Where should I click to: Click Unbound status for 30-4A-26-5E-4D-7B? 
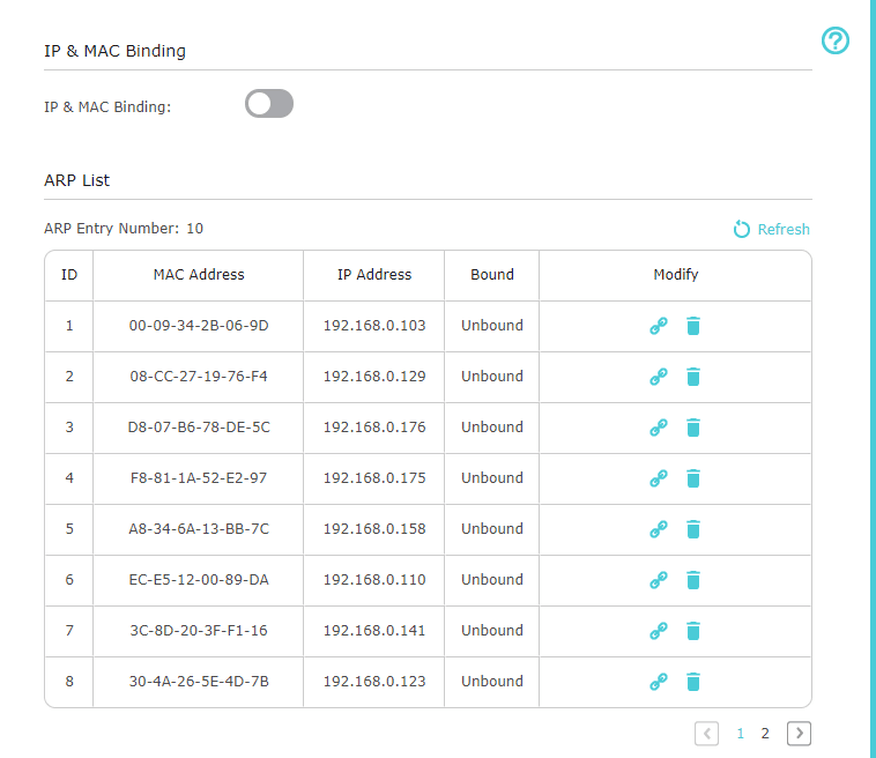click(492, 681)
